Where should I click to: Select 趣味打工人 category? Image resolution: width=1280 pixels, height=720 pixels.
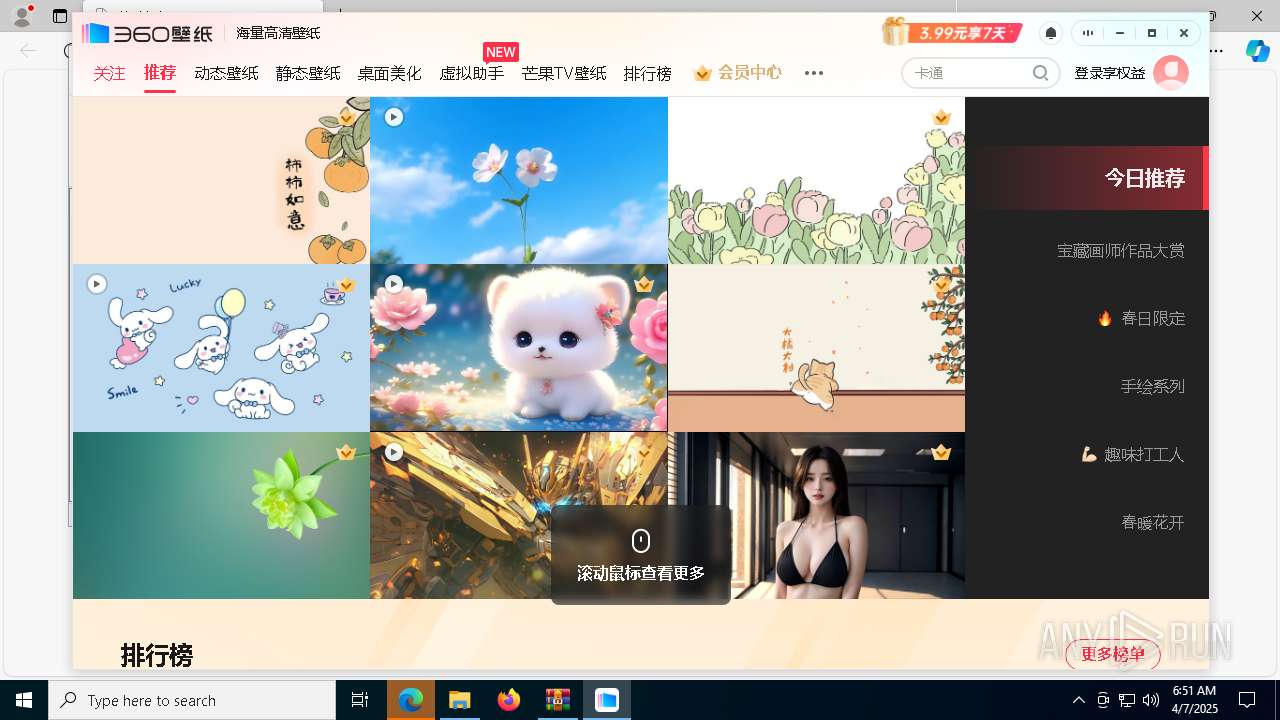click(1133, 454)
